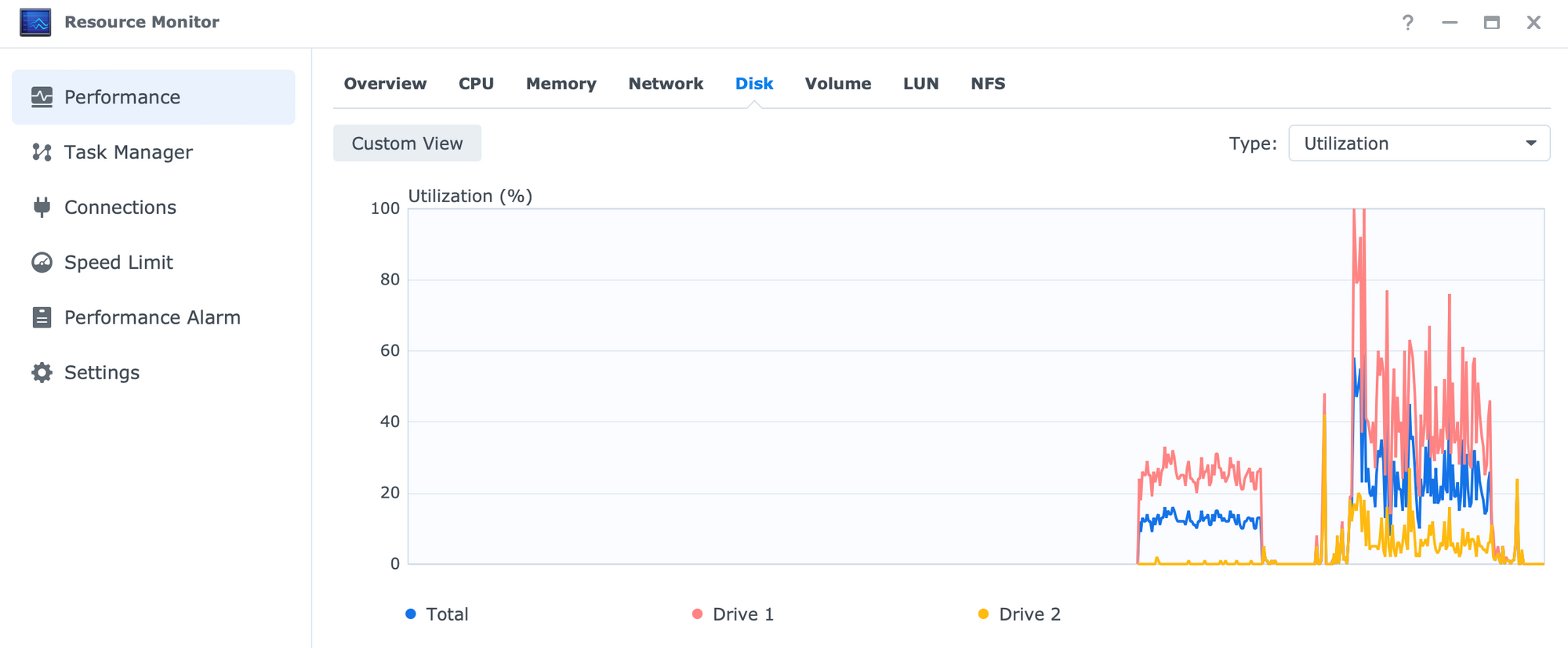Click the Task Manager icon
Image resolution: width=1568 pixels, height=648 pixels.
point(42,152)
